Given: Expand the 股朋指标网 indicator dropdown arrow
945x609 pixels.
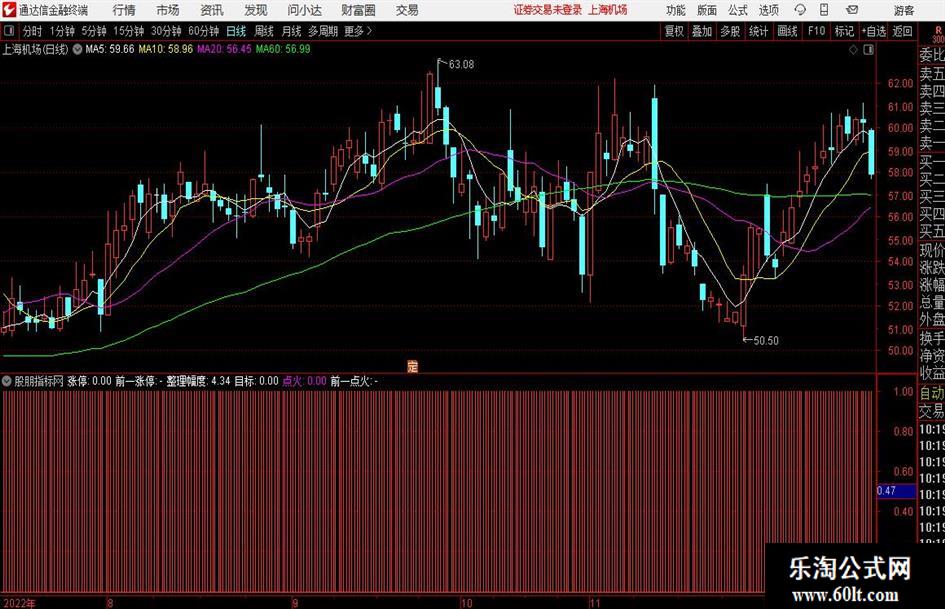Looking at the screenshot, I should [x=7, y=381].
